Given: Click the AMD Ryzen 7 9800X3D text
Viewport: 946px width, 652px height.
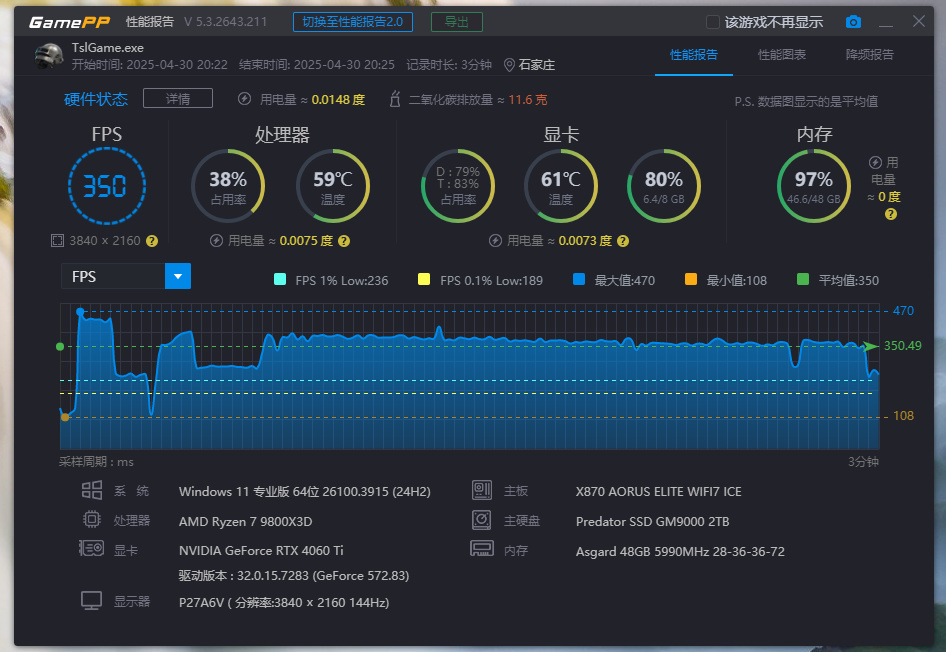Looking at the screenshot, I should [246, 522].
